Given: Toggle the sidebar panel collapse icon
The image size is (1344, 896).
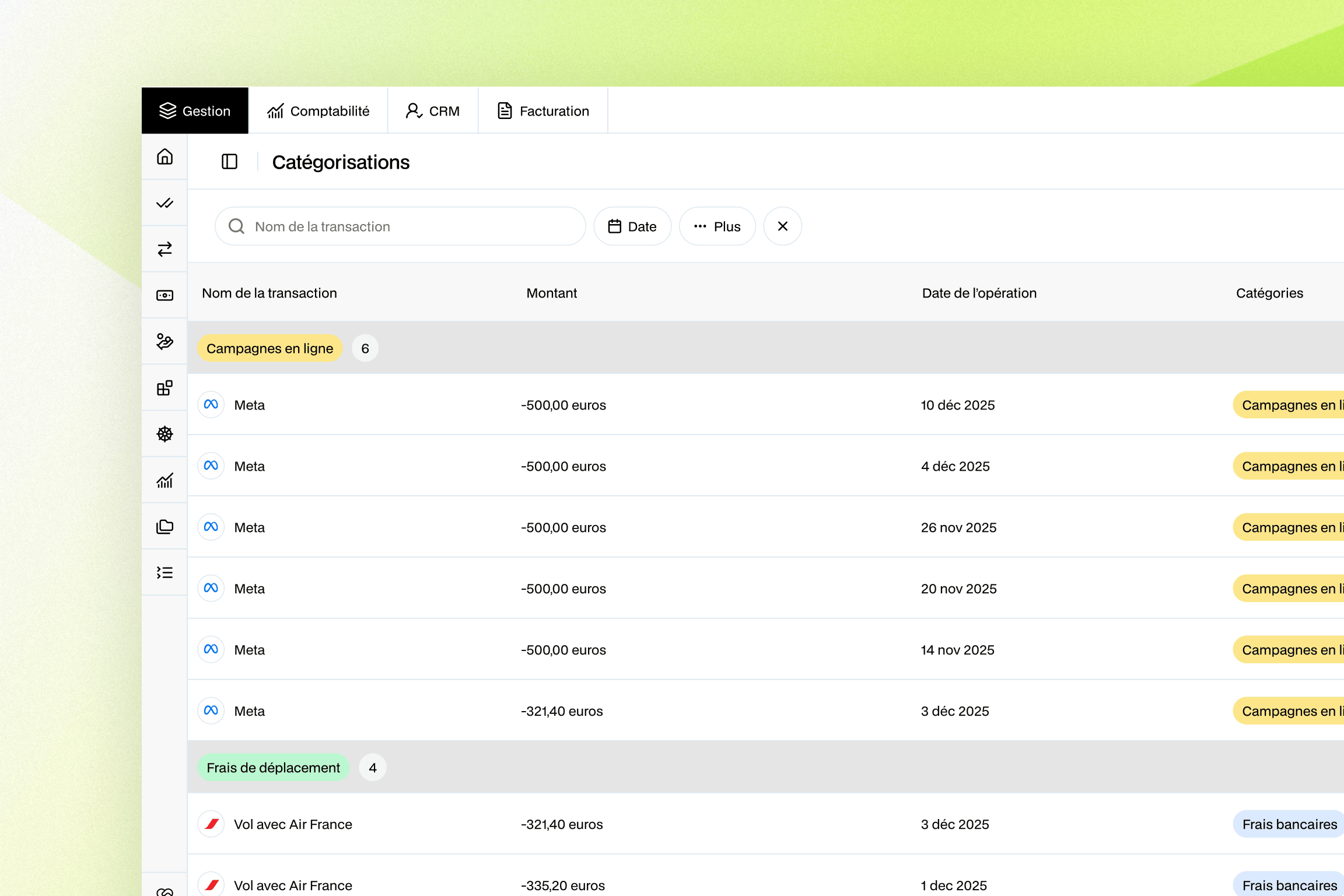Looking at the screenshot, I should point(229,162).
